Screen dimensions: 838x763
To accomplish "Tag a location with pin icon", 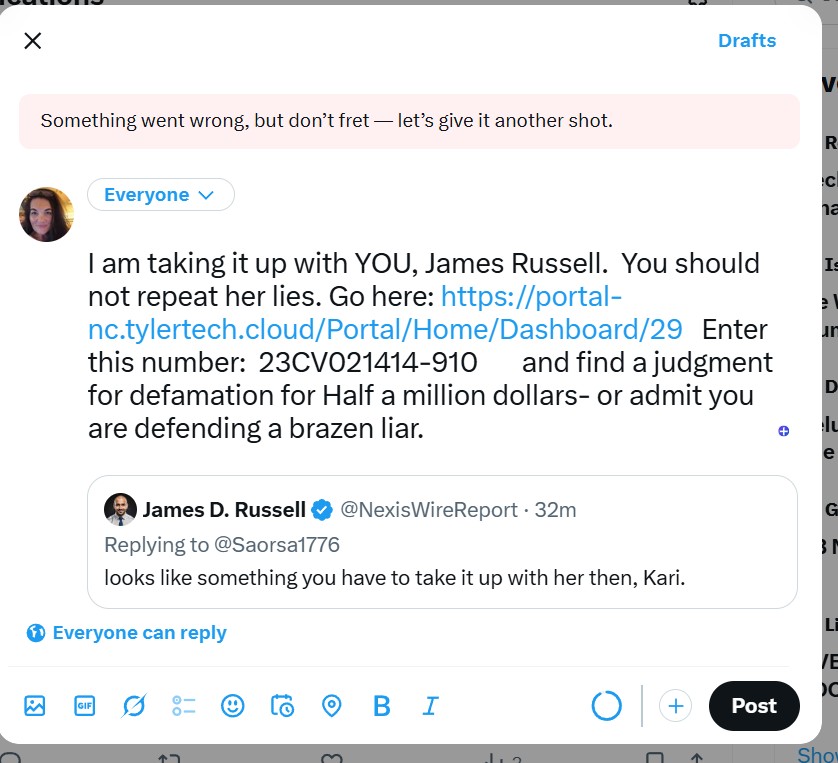I will 332,706.
